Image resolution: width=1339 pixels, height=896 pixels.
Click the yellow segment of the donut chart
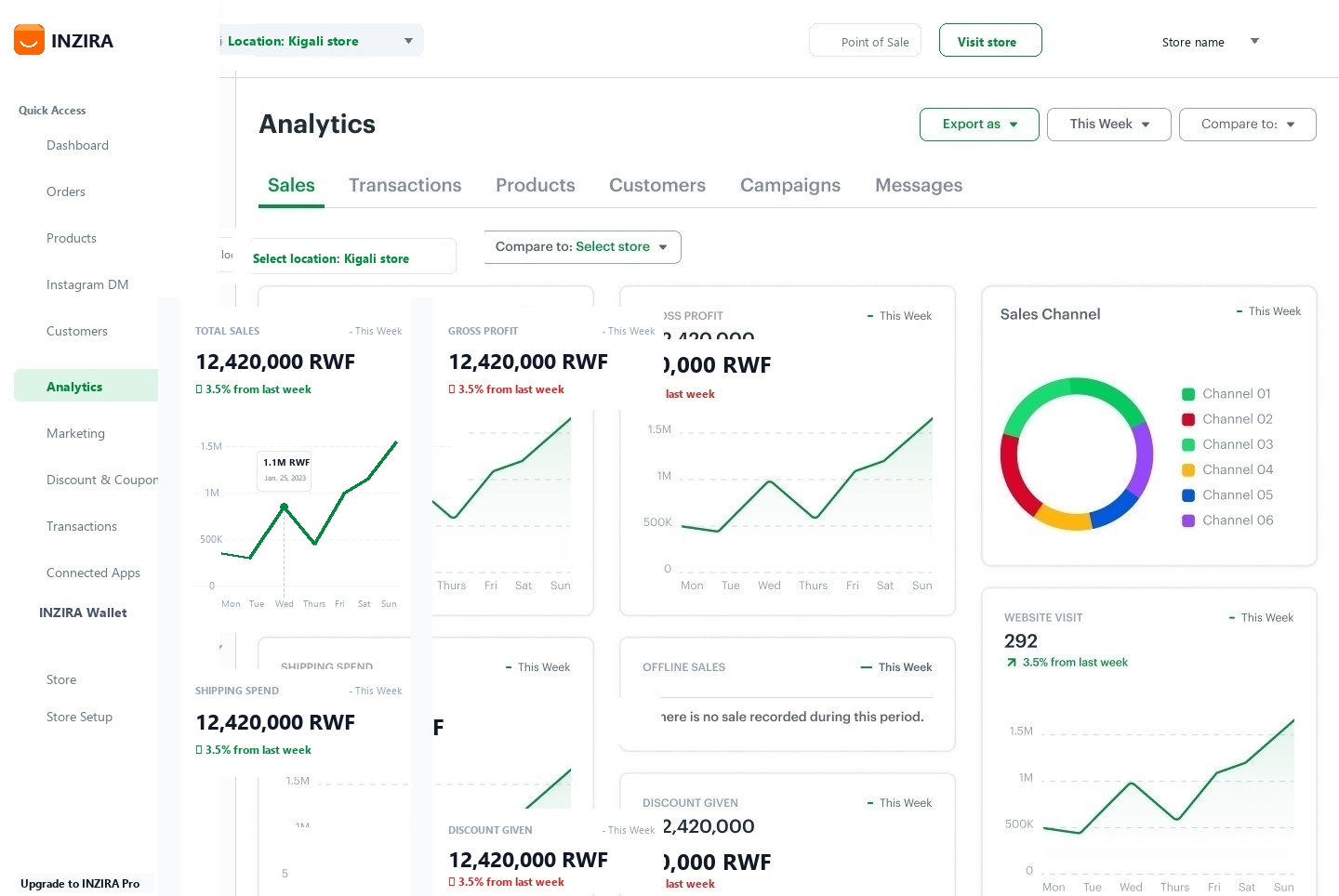click(1063, 518)
